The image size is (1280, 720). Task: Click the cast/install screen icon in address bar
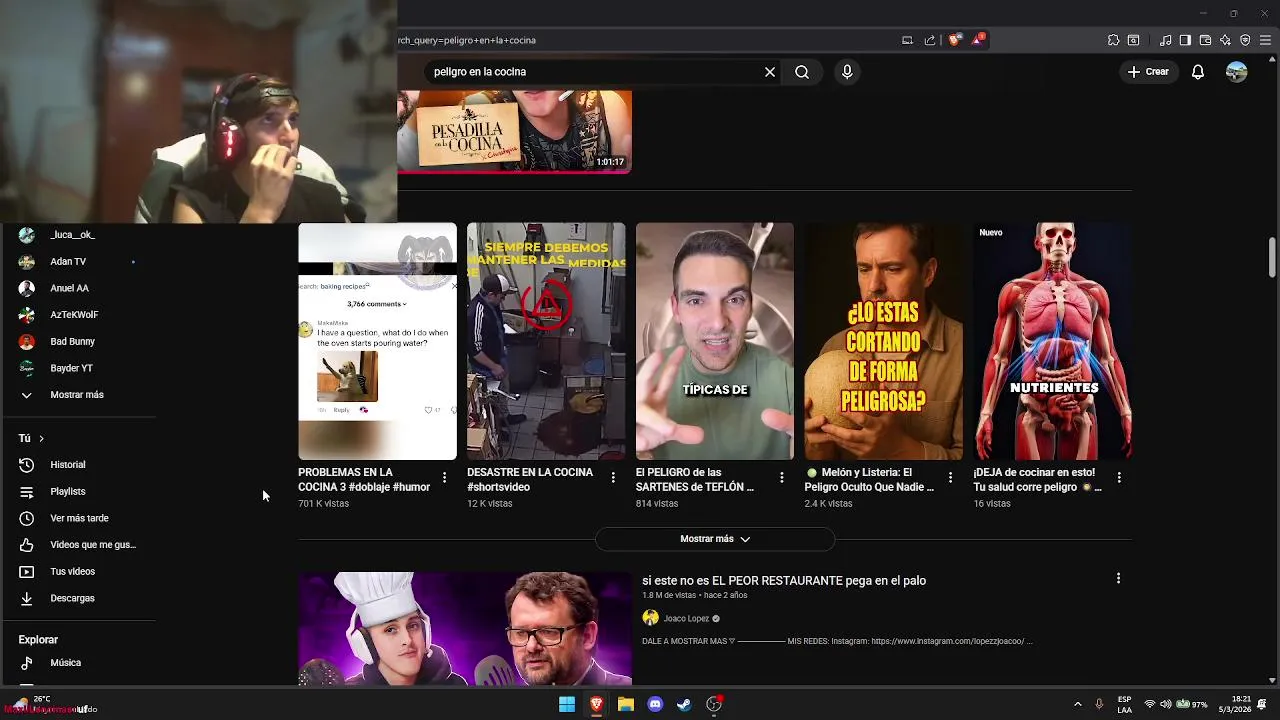pyautogui.click(x=907, y=40)
